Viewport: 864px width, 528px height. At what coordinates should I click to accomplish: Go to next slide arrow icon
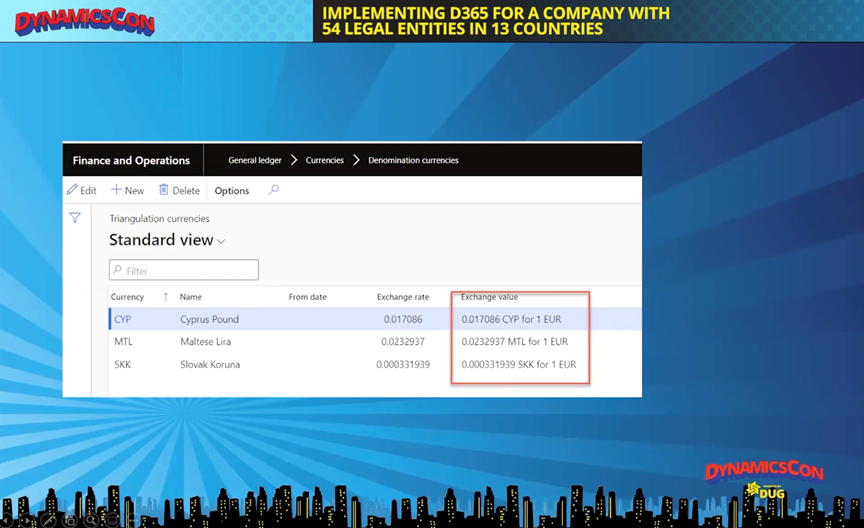pyautogui.click(x=27, y=520)
